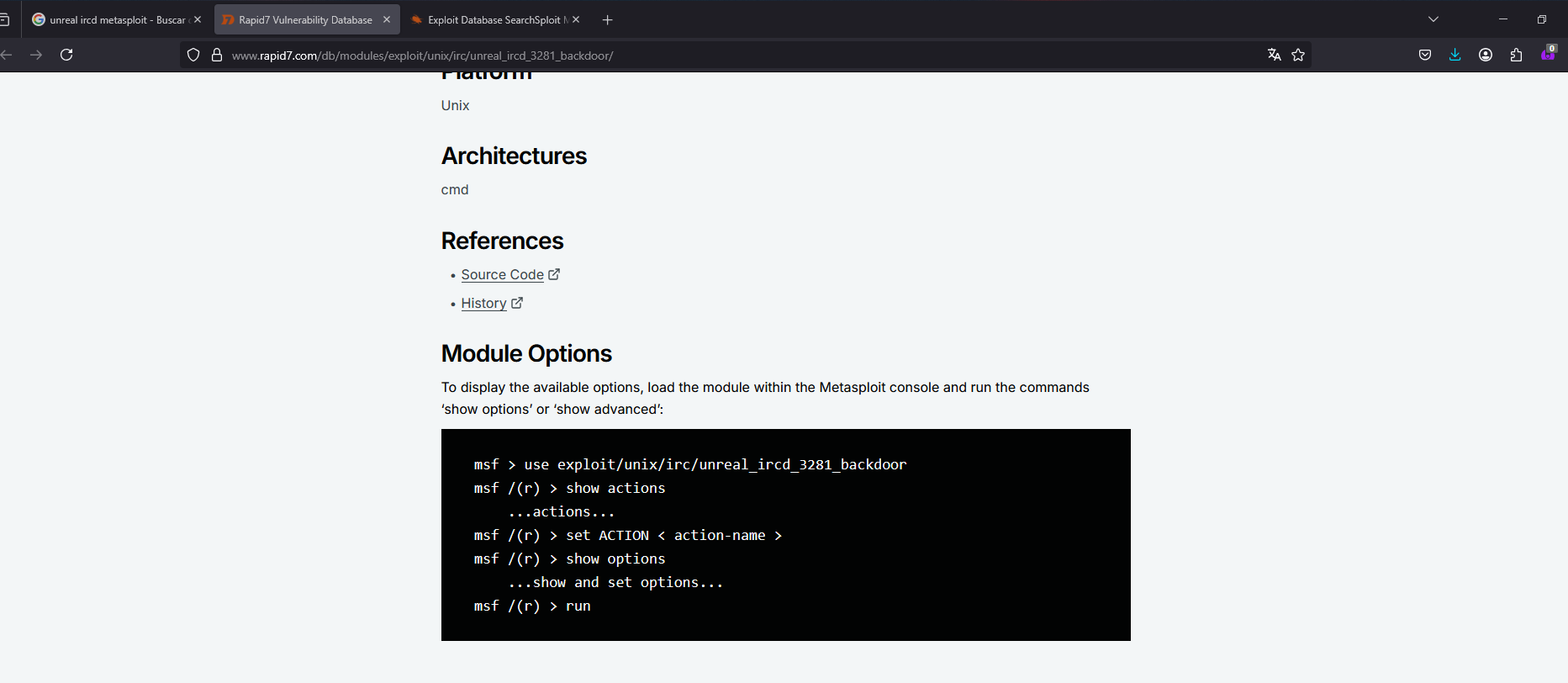Bookmark this page with star icon
This screenshot has width=1568, height=683.
[1298, 55]
